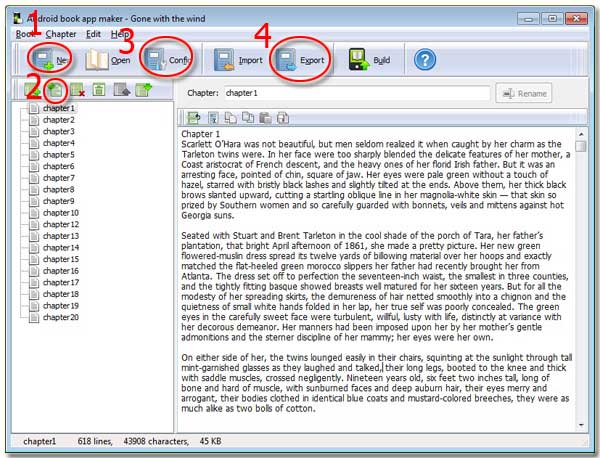Open the Help menu
Viewport: 600px width, 458px height.
click(120, 34)
